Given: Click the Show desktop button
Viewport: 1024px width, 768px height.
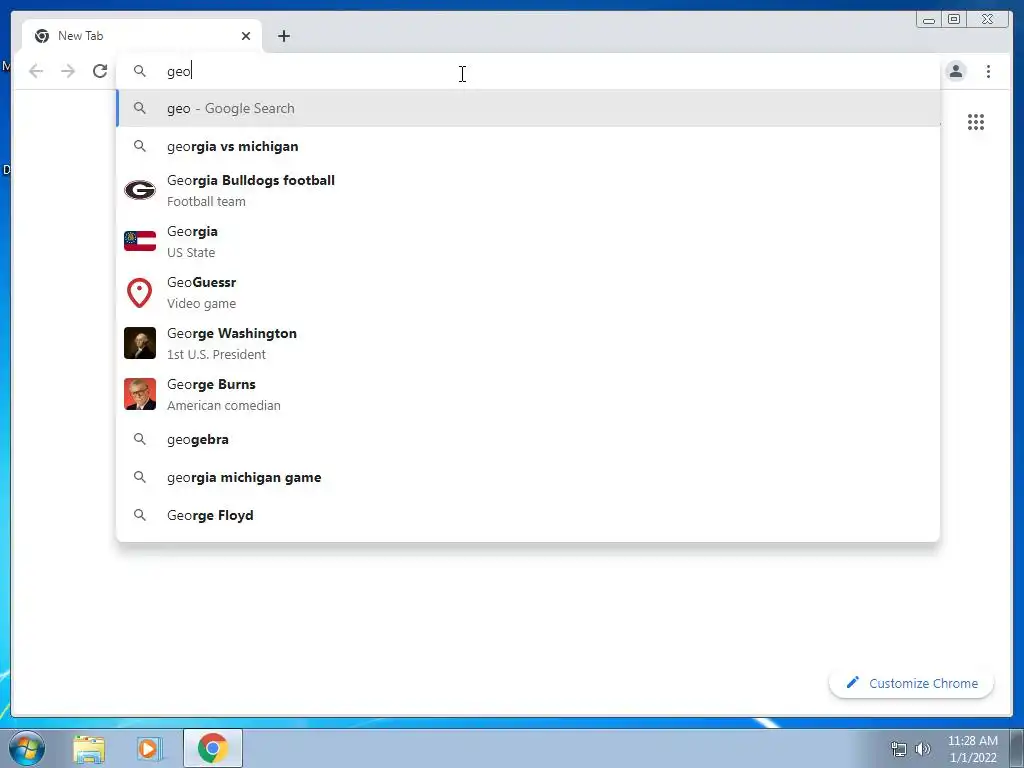Looking at the screenshot, I should tap(1017, 748).
